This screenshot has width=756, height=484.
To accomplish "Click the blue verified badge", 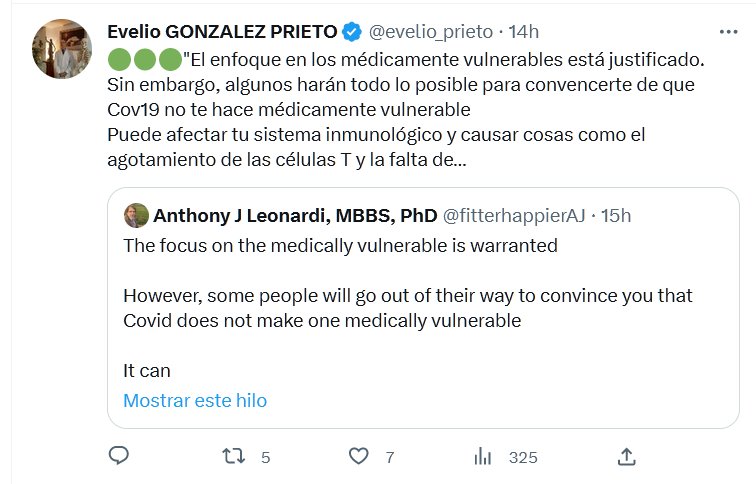I will [x=352, y=32].
